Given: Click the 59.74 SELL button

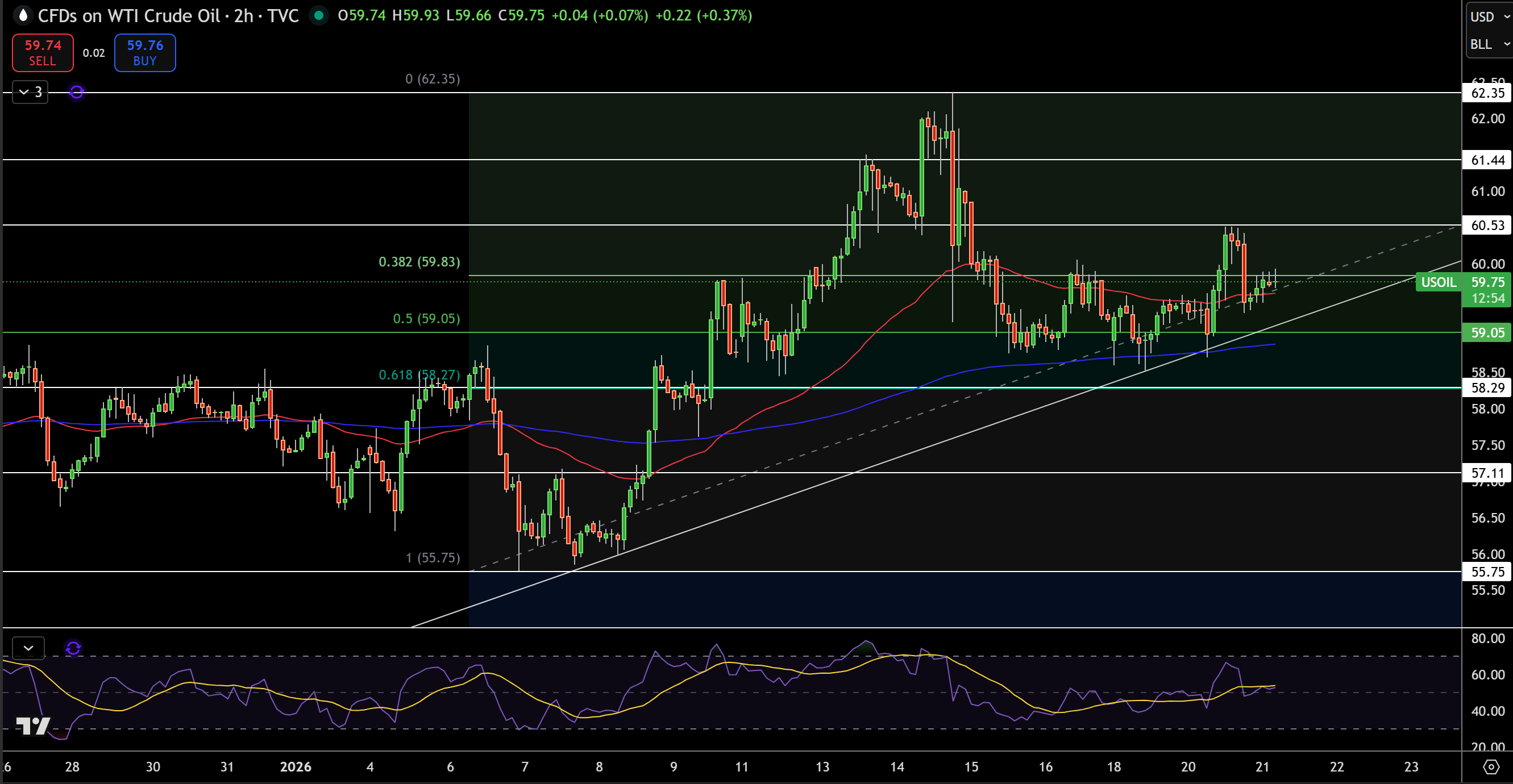Looking at the screenshot, I should [x=43, y=53].
